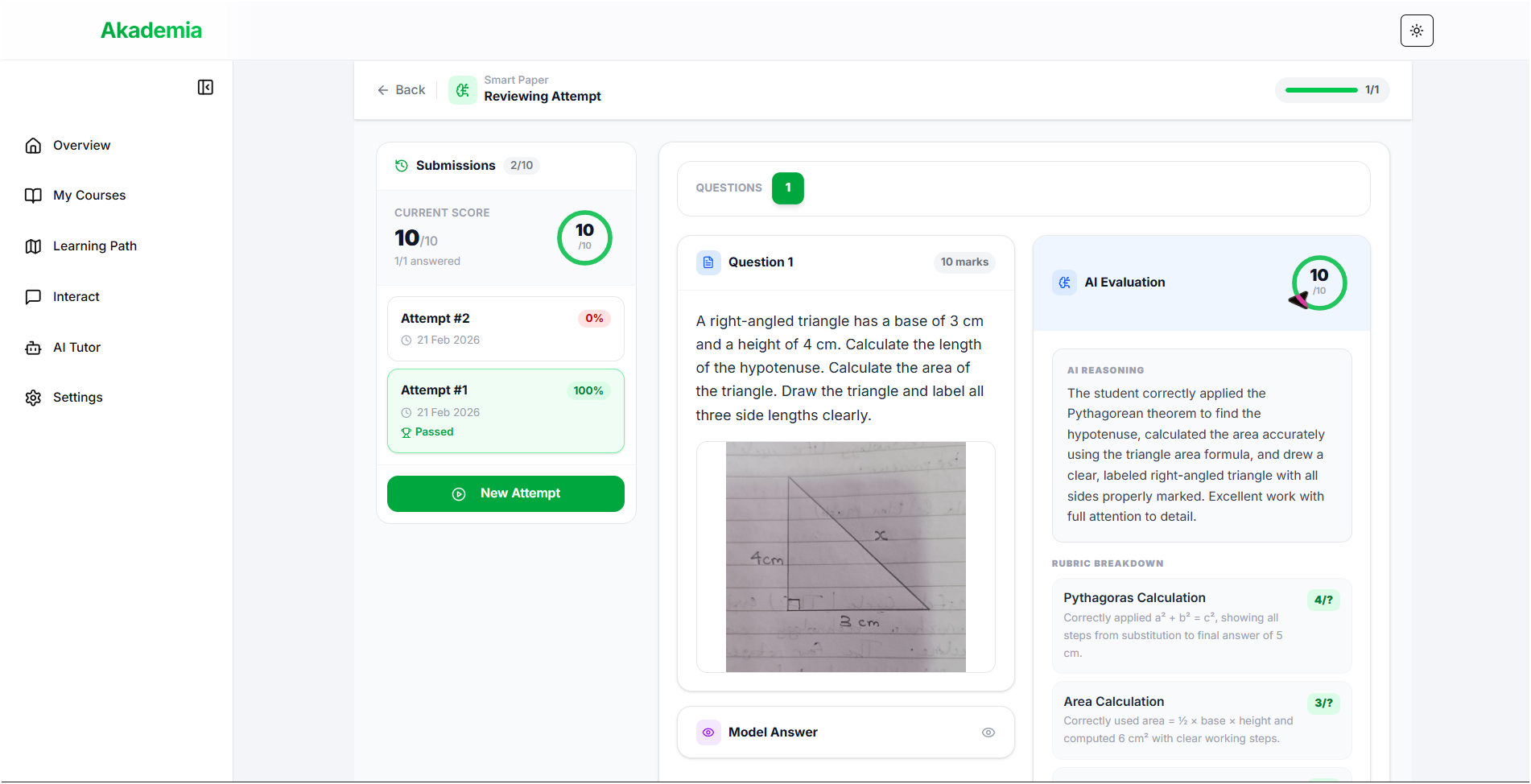
Task: Start a New Attempt
Action: point(506,493)
